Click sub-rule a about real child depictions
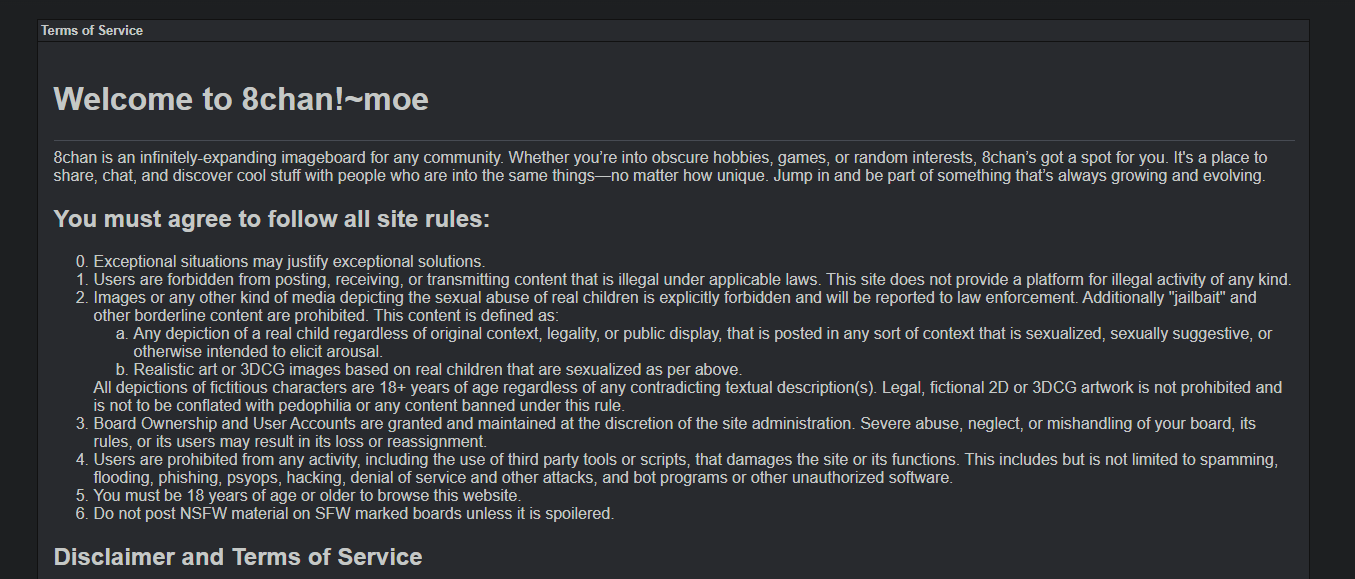This screenshot has width=1355, height=579. (x=703, y=342)
